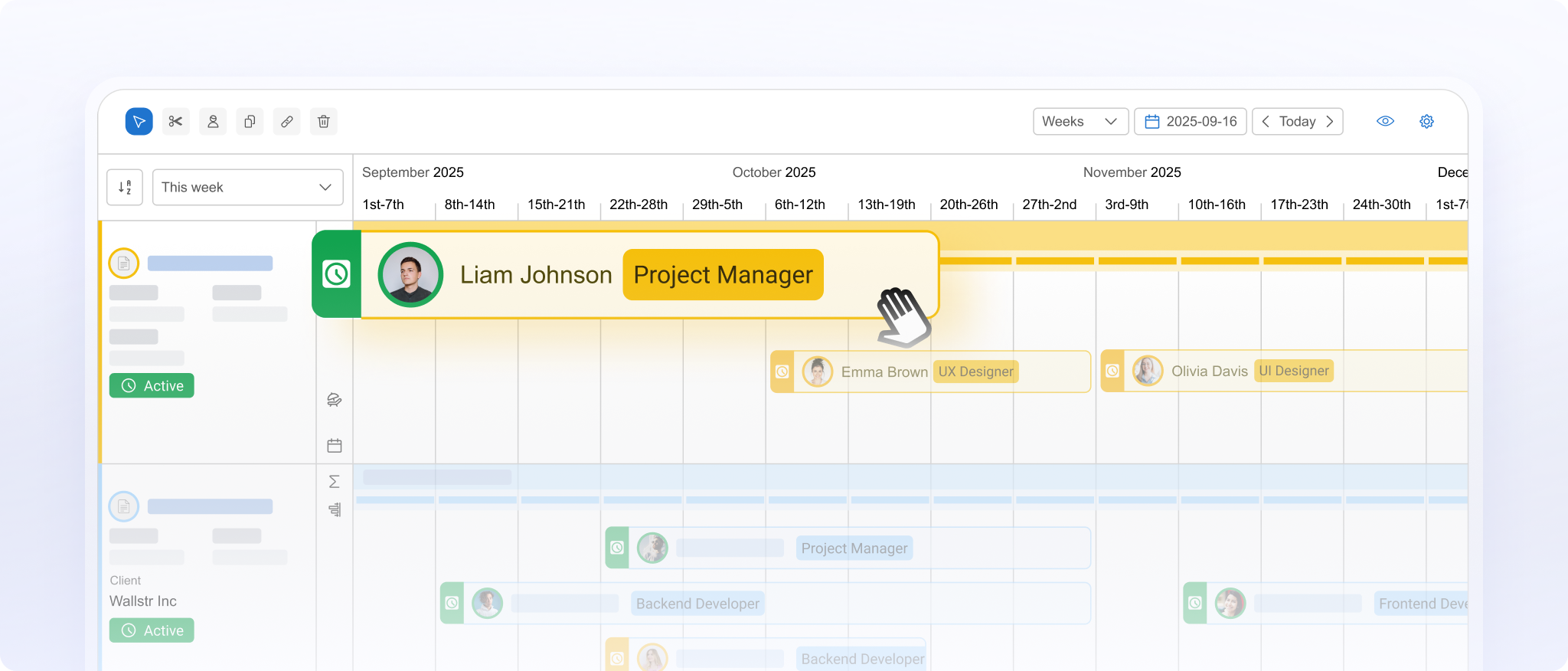Open the Weeks view dropdown
Image resolution: width=1568 pixels, height=671 pixels.
[1080, 122]
